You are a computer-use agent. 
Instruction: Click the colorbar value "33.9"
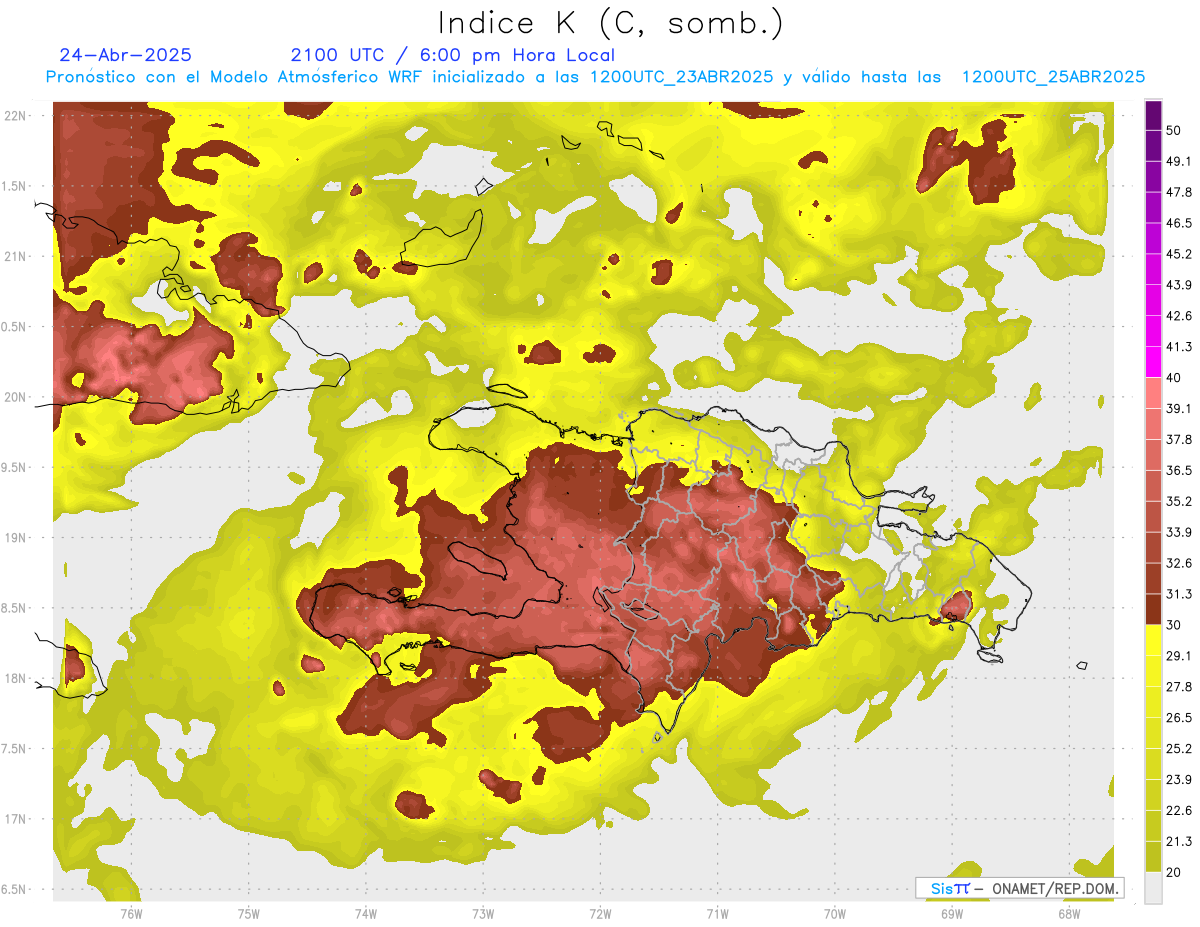pos(1178,532)
